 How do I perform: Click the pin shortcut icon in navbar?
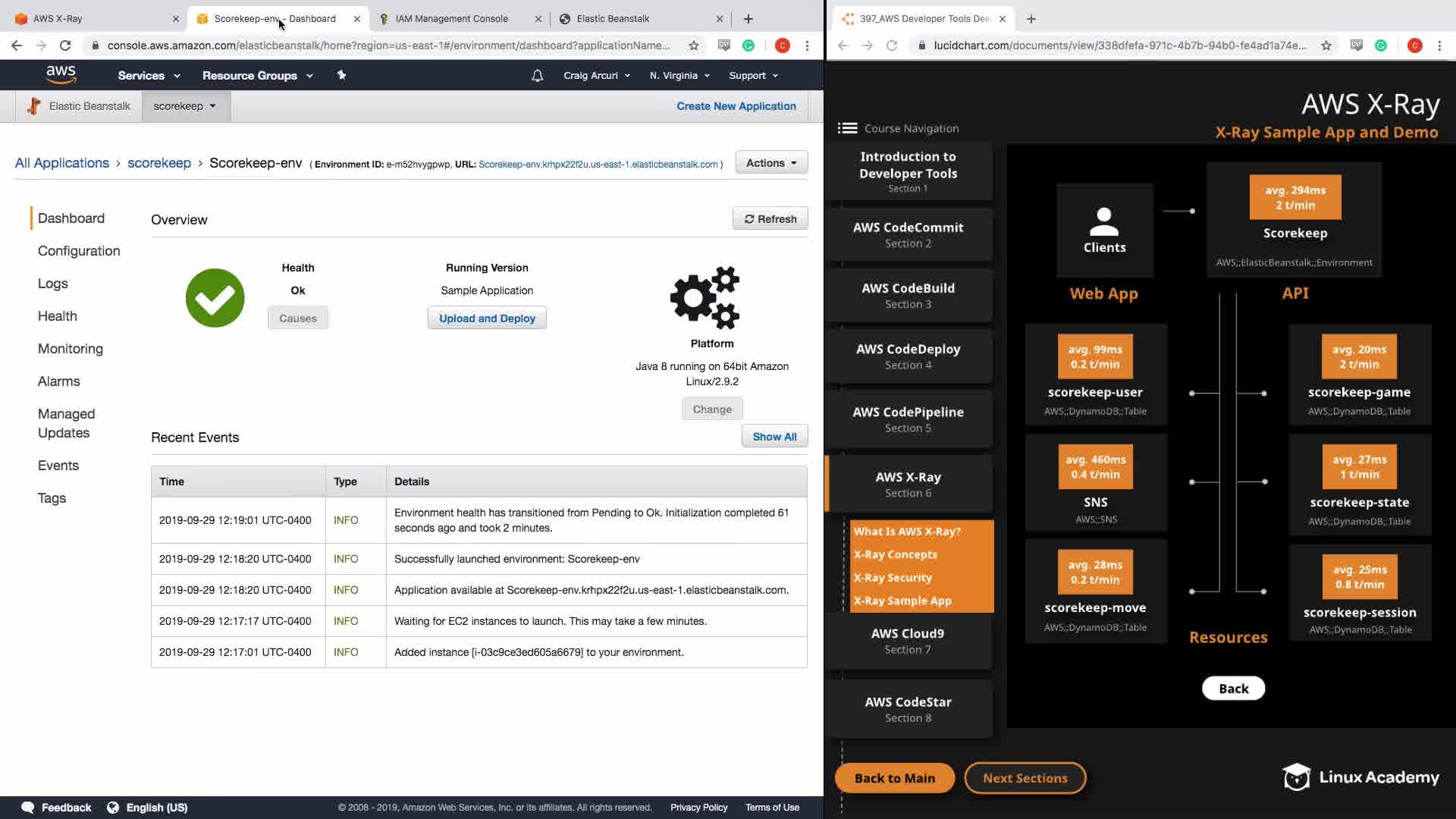(341, 75)
